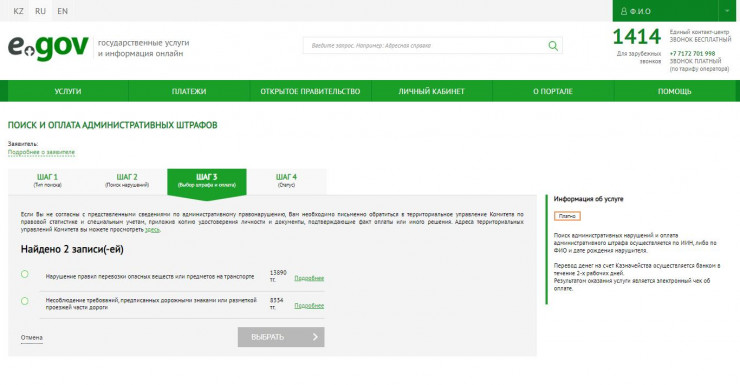Select the dangerous substances transport violation radio

[x=25, y=274]
